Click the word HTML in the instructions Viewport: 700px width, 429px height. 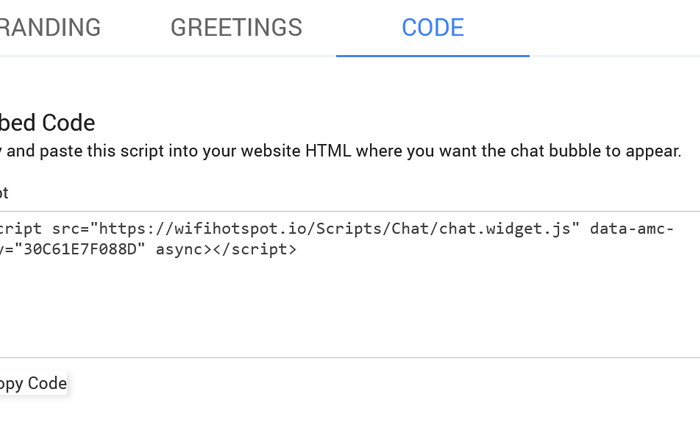332,152
